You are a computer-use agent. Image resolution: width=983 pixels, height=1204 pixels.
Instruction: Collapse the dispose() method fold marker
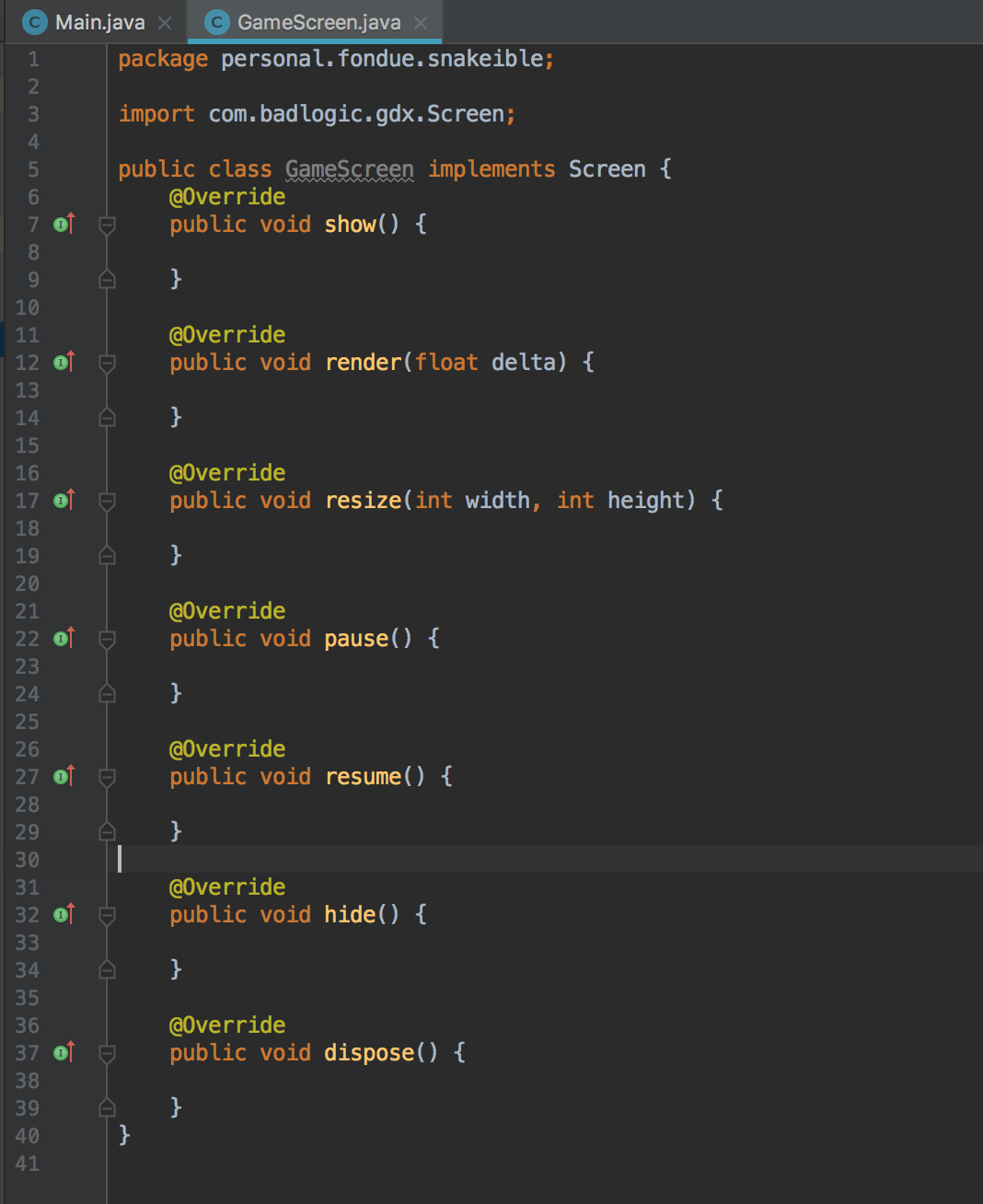pos(107,1053)
